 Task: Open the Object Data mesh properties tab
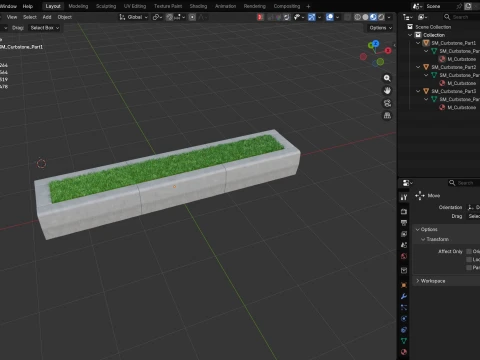pos(404,341)
